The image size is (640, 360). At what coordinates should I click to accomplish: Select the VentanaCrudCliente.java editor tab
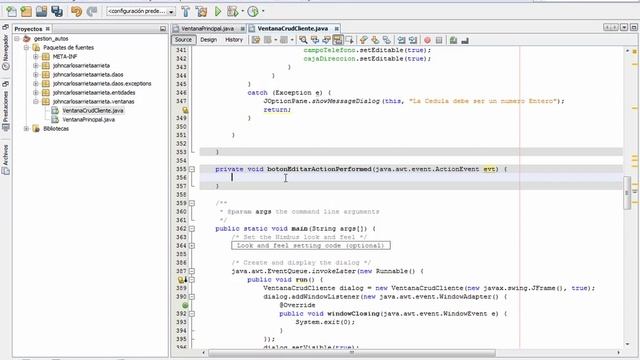[293, 29]
